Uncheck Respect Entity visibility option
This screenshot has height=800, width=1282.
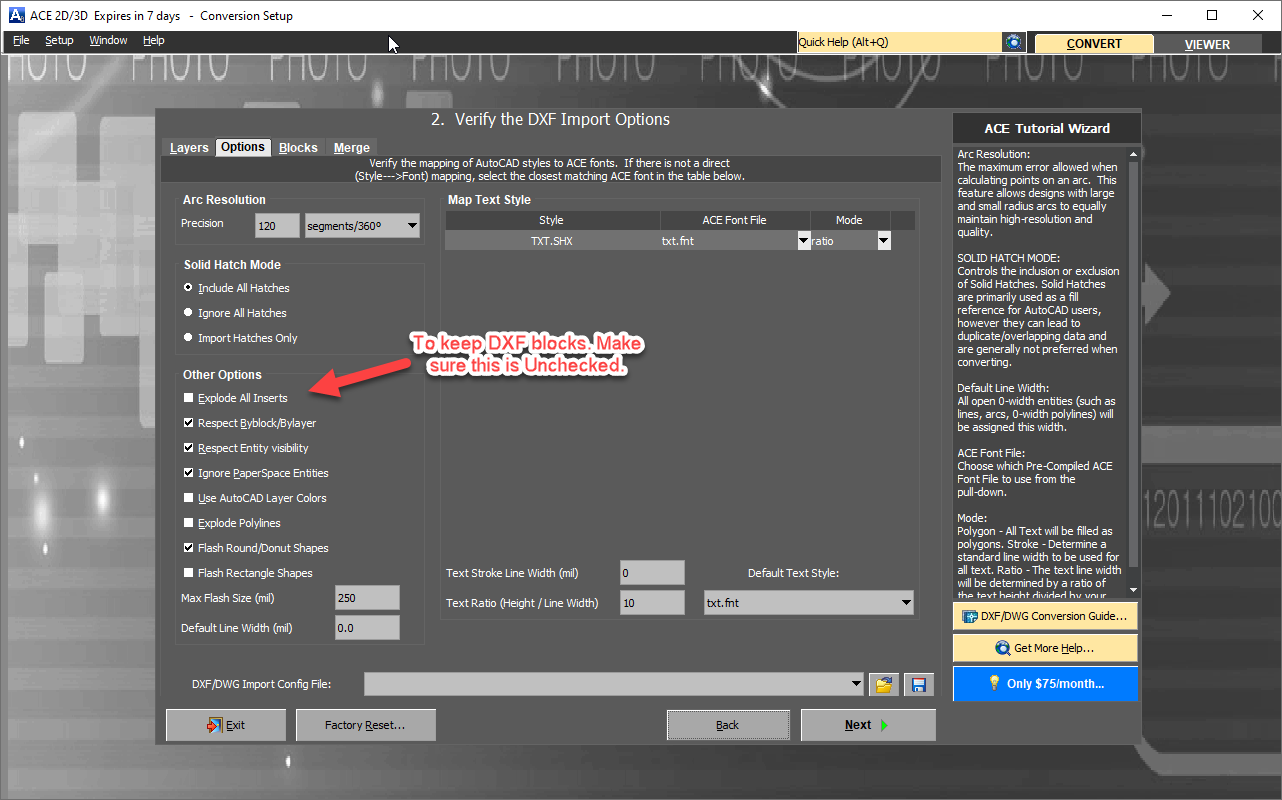(189, 448)
